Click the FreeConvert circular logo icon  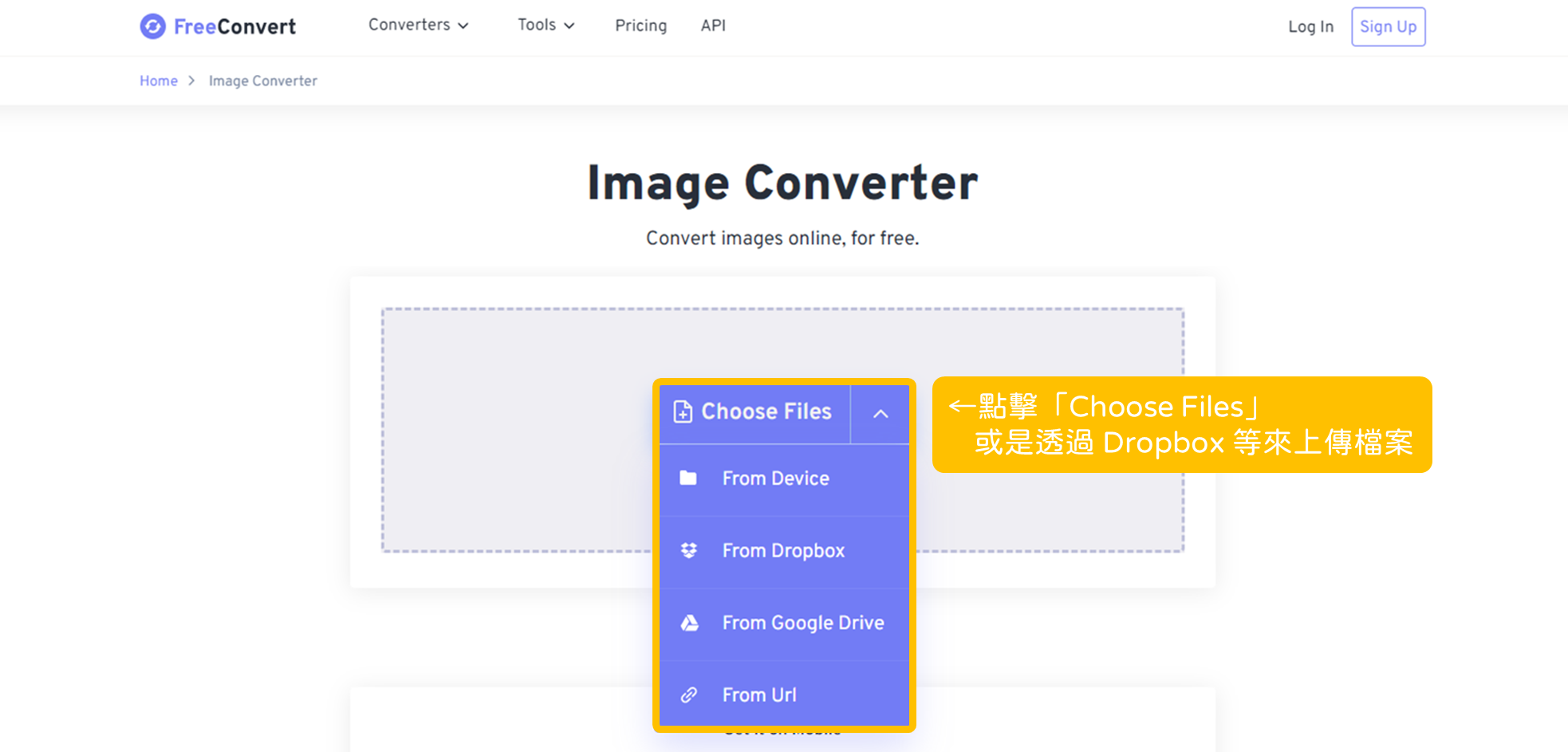152,26
